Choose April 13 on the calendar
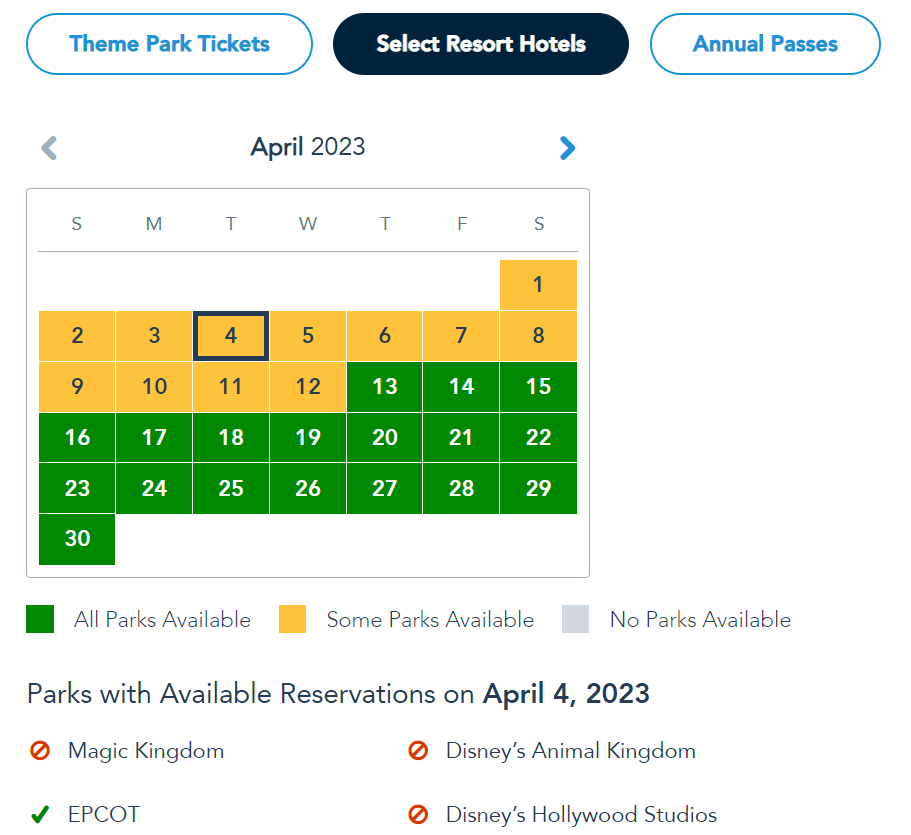 pyautogui.click(x=385, y=387)
